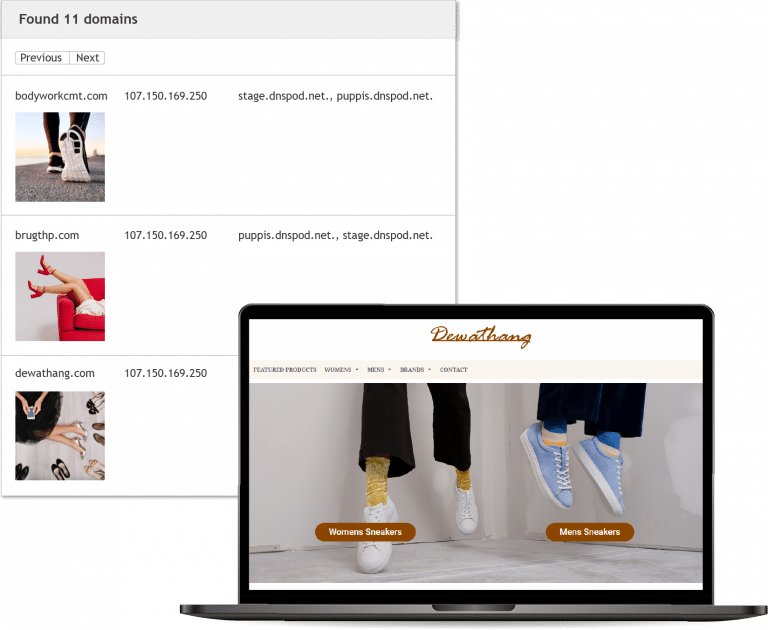Click the Mens Sneakers button

(590, 532)
